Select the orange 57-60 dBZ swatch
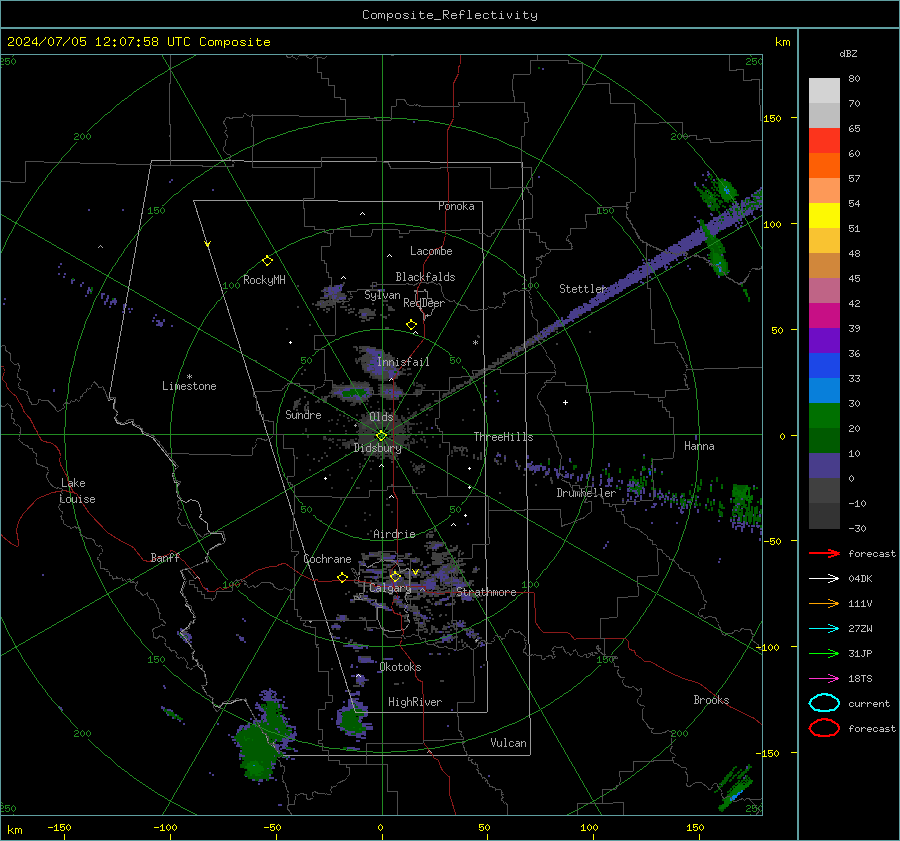Image resolution: width=900 pixels, height=841 pixels. pos(824,166)
